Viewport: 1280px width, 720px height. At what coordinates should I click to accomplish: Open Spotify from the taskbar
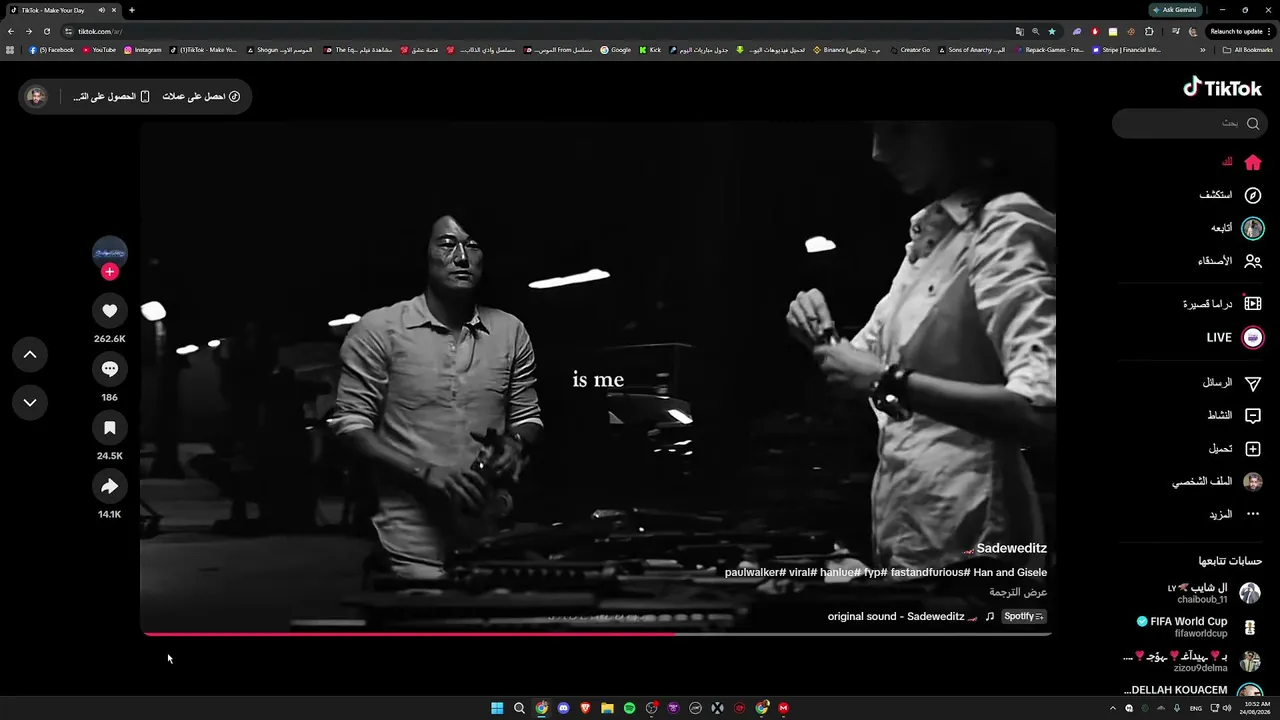[629, 708]
